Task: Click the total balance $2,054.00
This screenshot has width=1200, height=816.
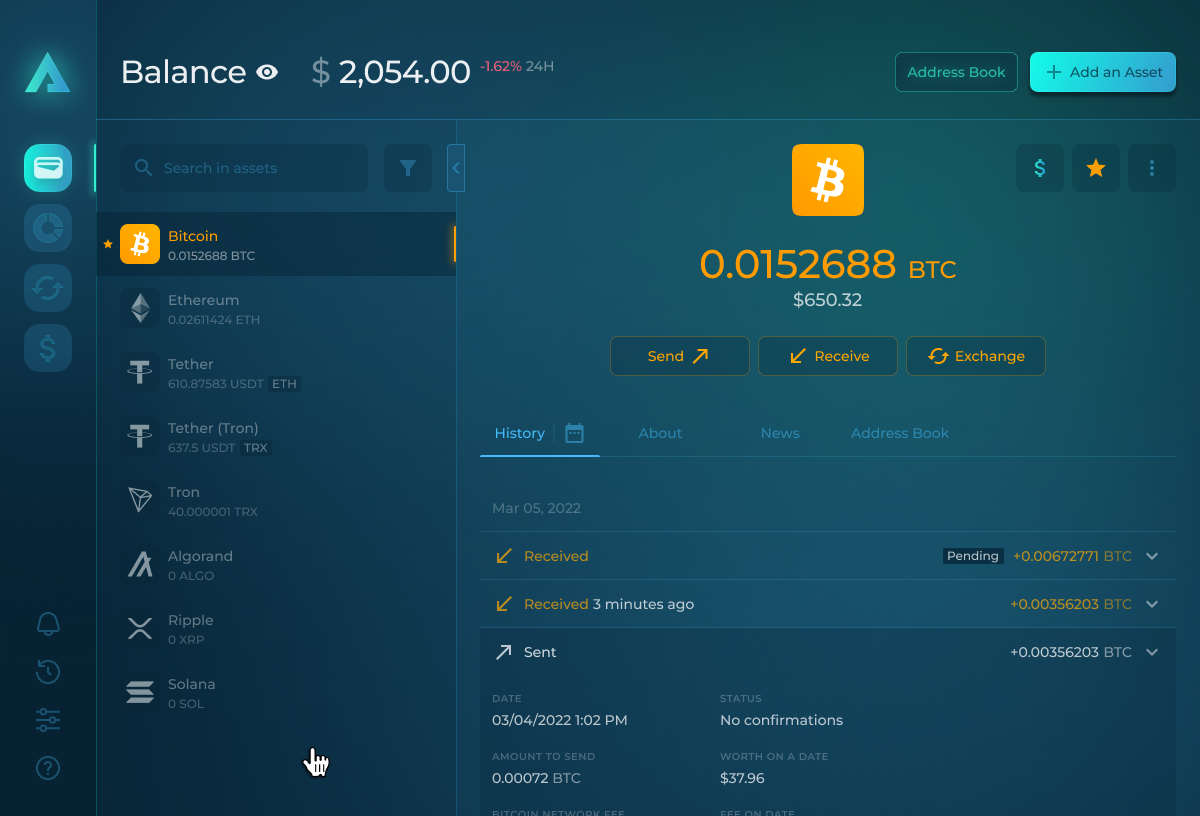Action: (391, 72)
